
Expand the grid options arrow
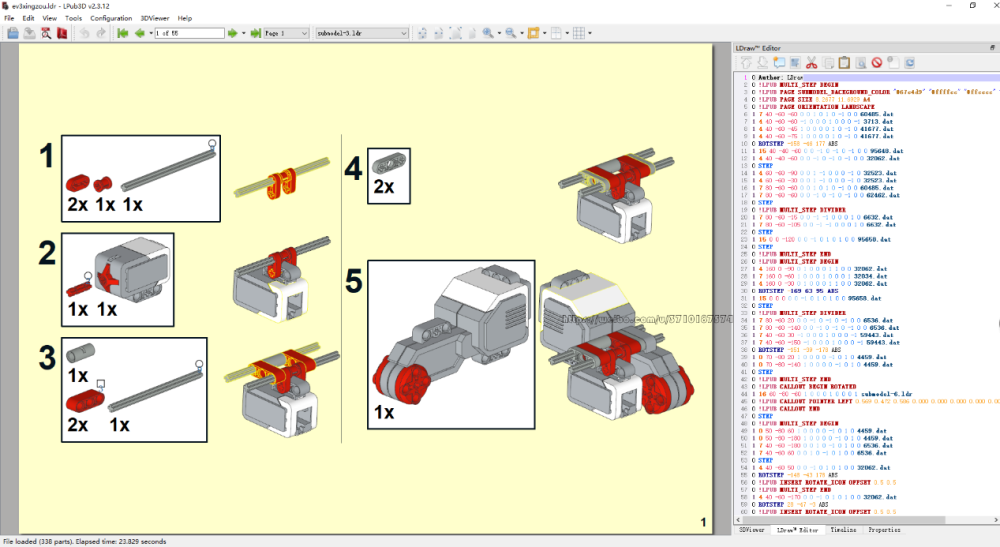(x=590, y=33)
